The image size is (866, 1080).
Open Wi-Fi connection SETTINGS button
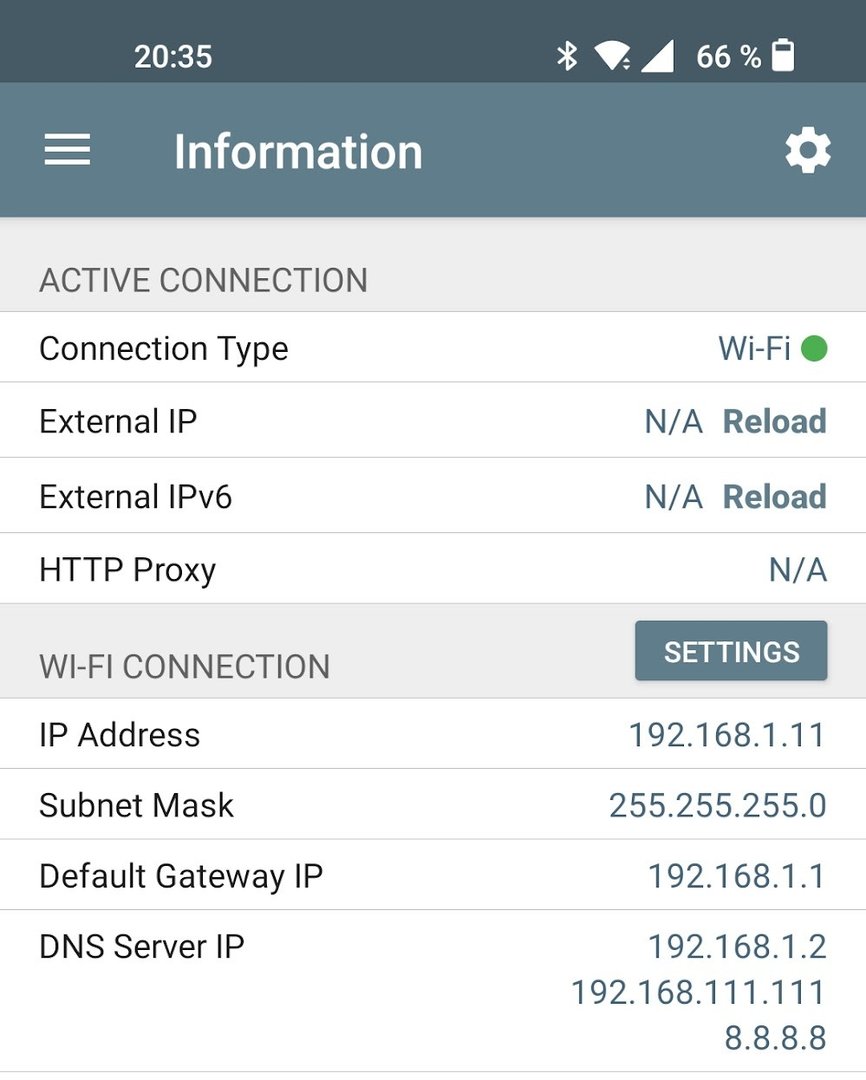click(731, 652)
